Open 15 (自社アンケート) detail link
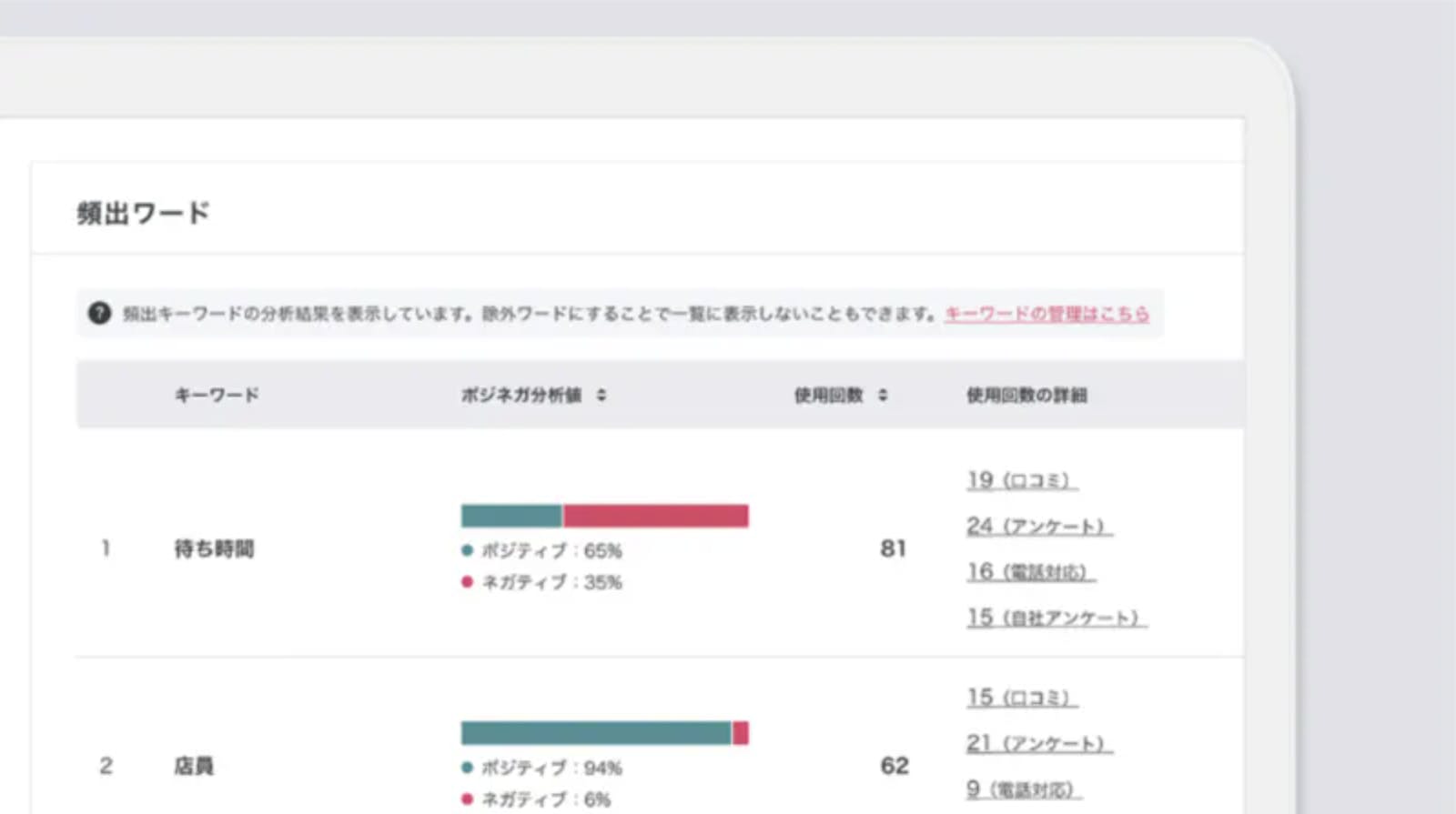Screen dimensions: 1456x814 pyautogui.click(x=1057, y=618)
